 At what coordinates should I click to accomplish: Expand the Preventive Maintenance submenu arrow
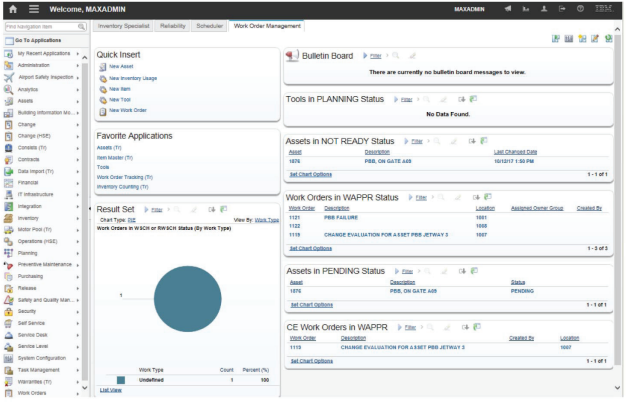pos(77,265)
